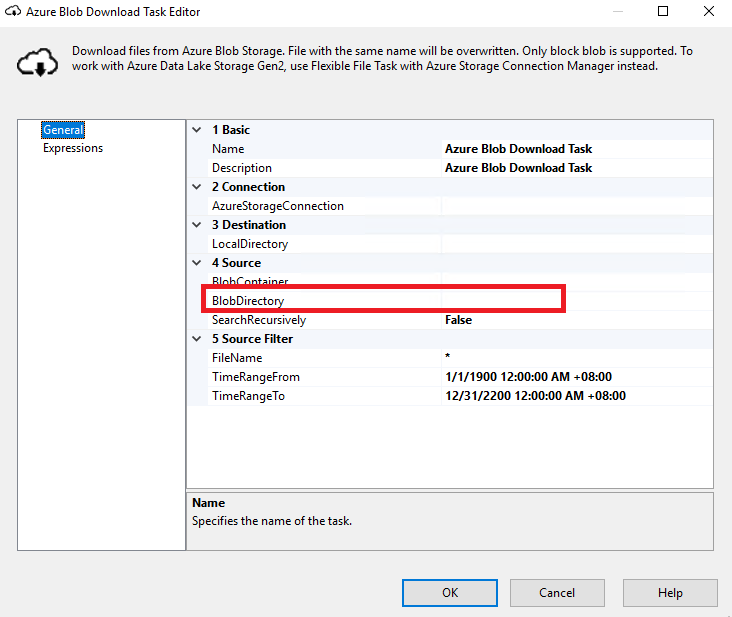The image size is (732, 617).
Task: Collapse the 1 Basic section chevron
Action: tap(197, 130)
